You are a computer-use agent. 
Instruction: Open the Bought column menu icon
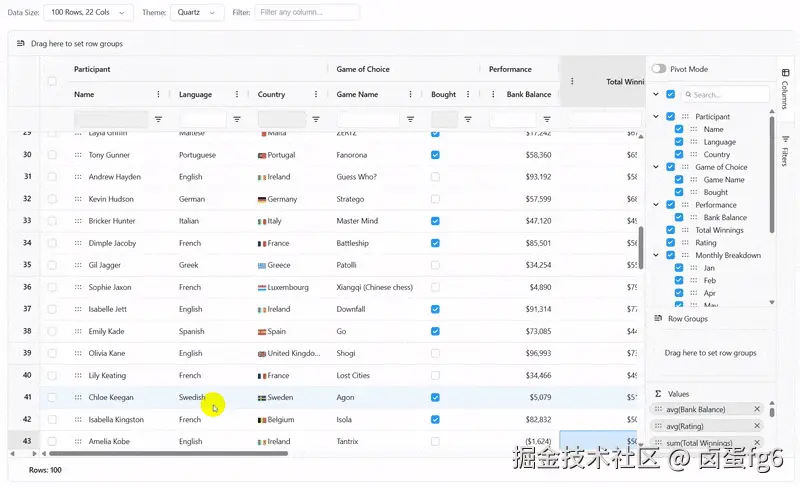click(468, 94)
